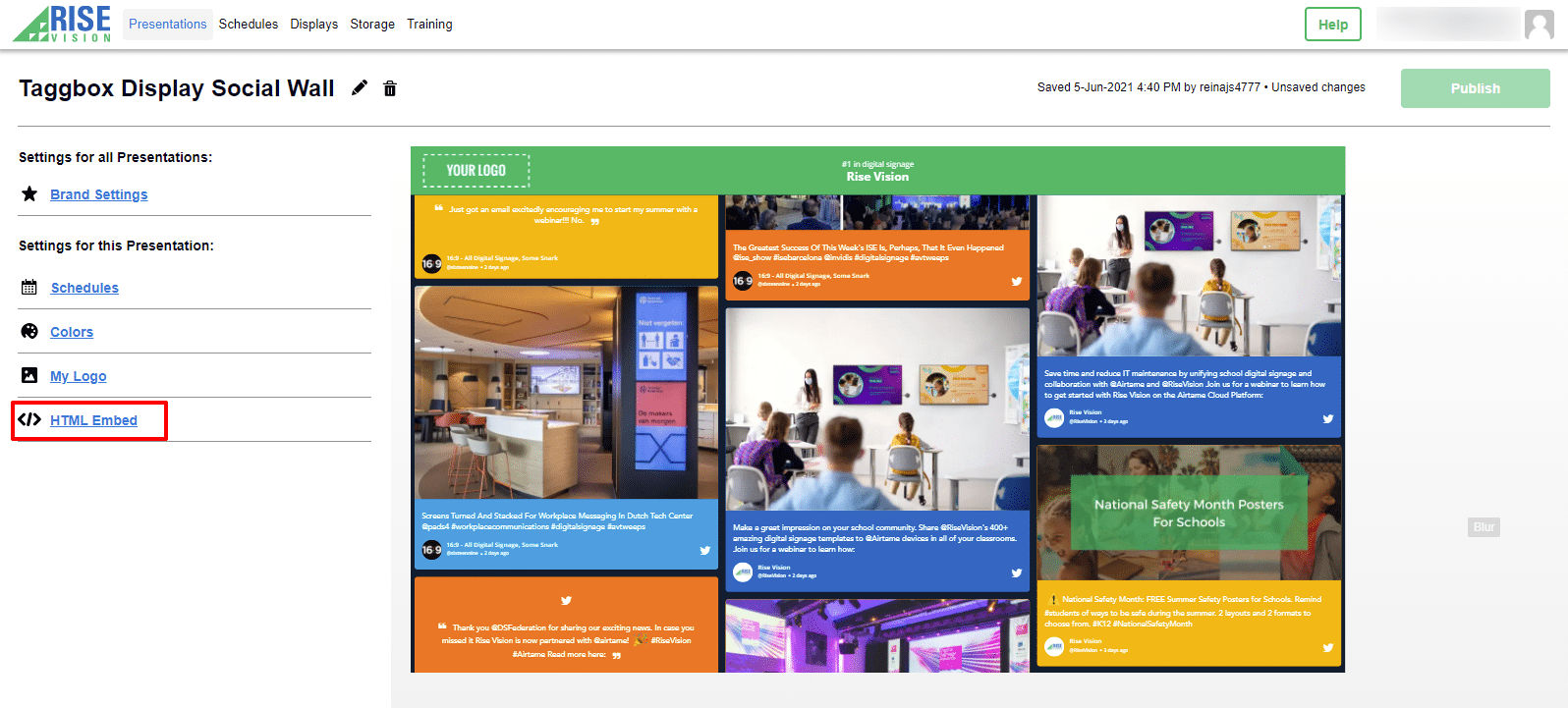Screen dimensions: 1568x708
Task: Open the Training navigation item
Action: [429, 24]
